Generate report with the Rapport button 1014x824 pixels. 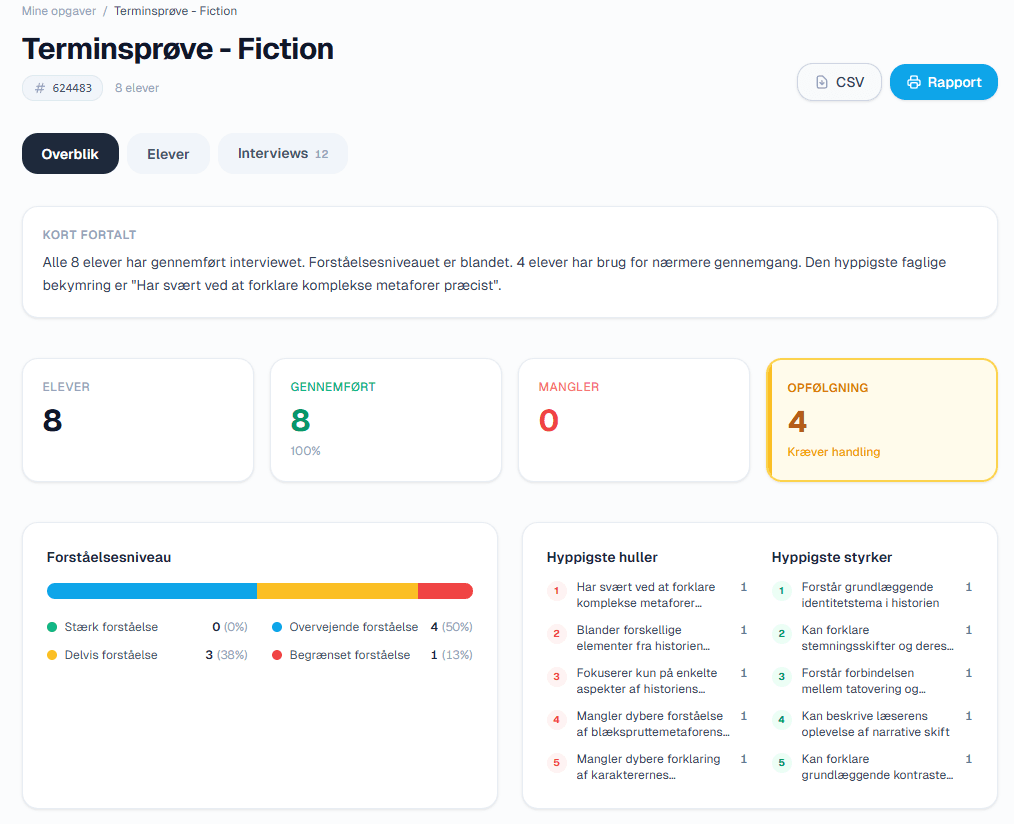943,82
